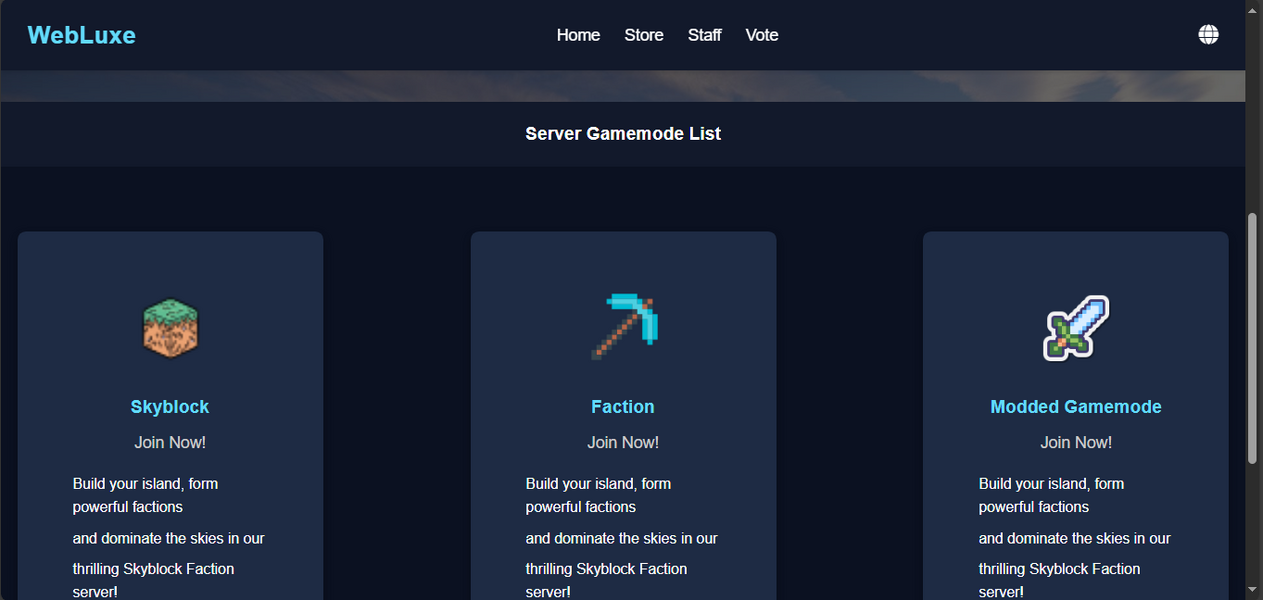Viewport: 1263px width, 600px height.
Task: Click Skyblock's 'thrilling Skyblock Faction' text
Action: pyautogui.click(x=154, y=580)
